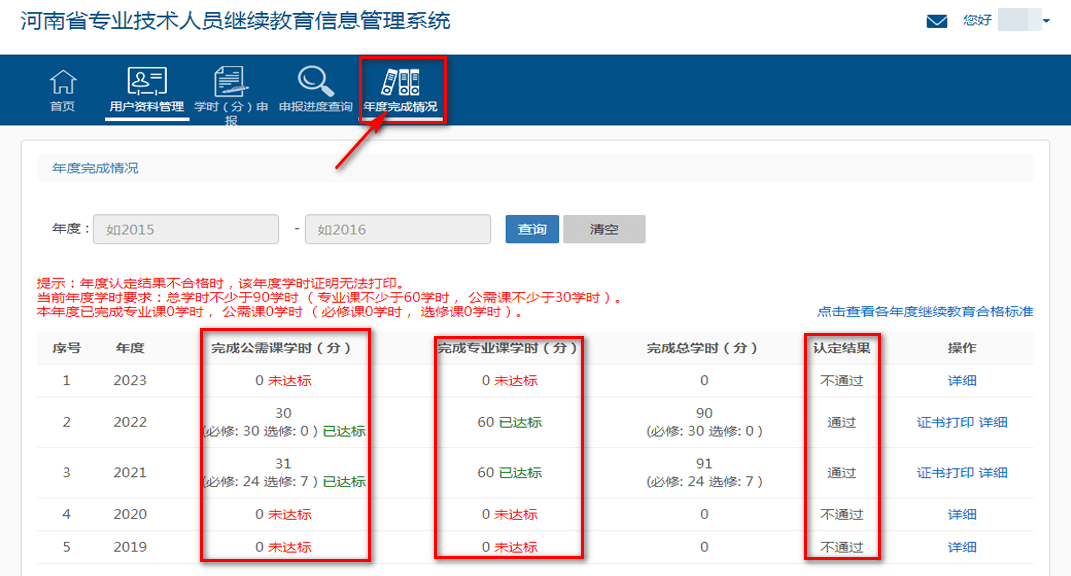
Task: Click 不通过 result for year 2023
Action: [842, 381]
